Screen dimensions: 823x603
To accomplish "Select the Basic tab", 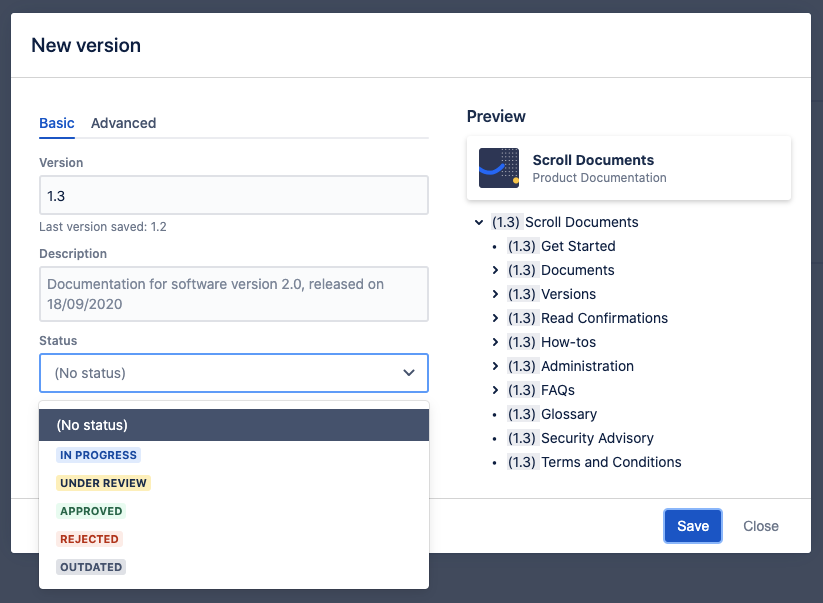I will (x=57, y=123).
